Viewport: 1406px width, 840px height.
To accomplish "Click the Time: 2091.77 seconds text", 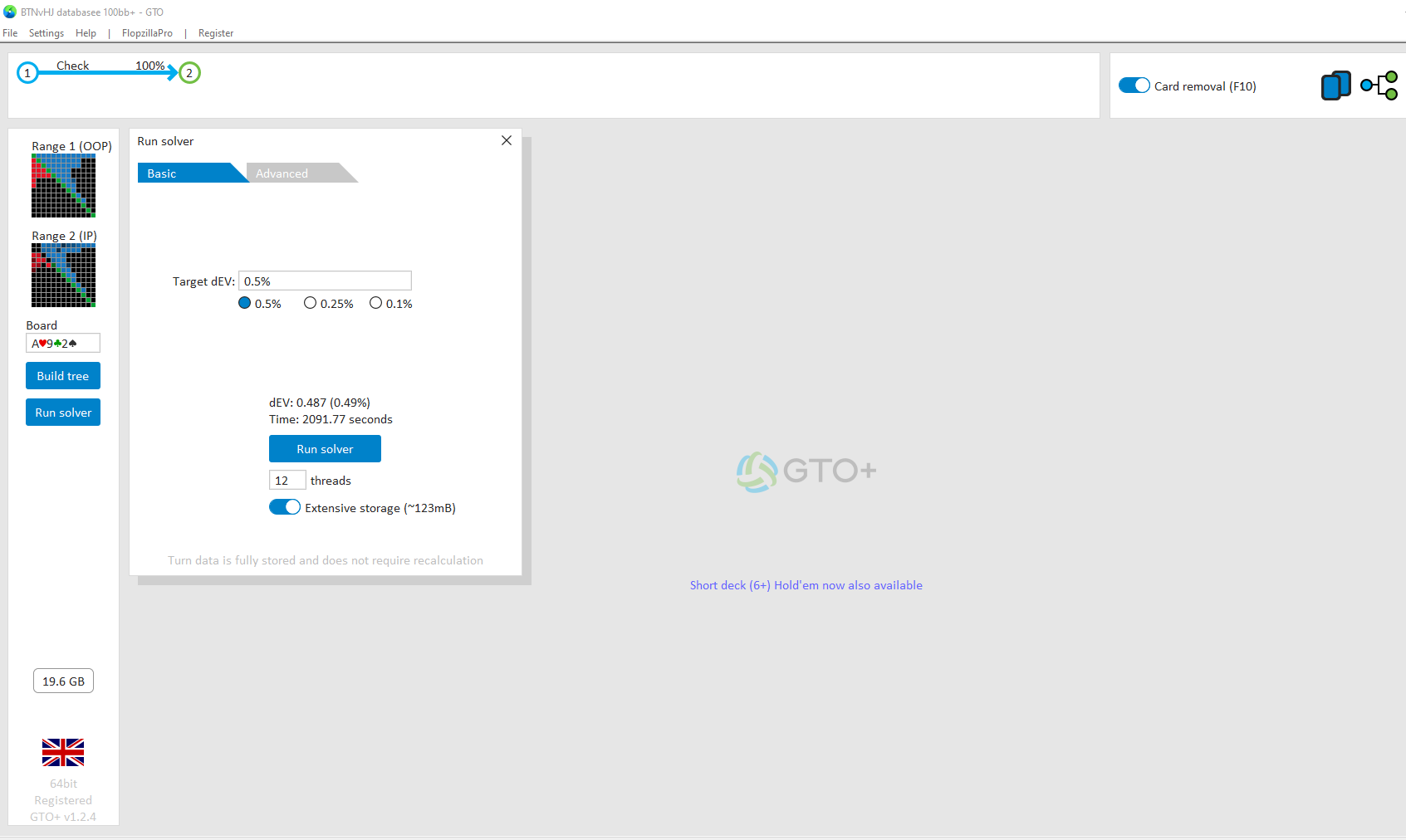I will [x=331, y=419].
